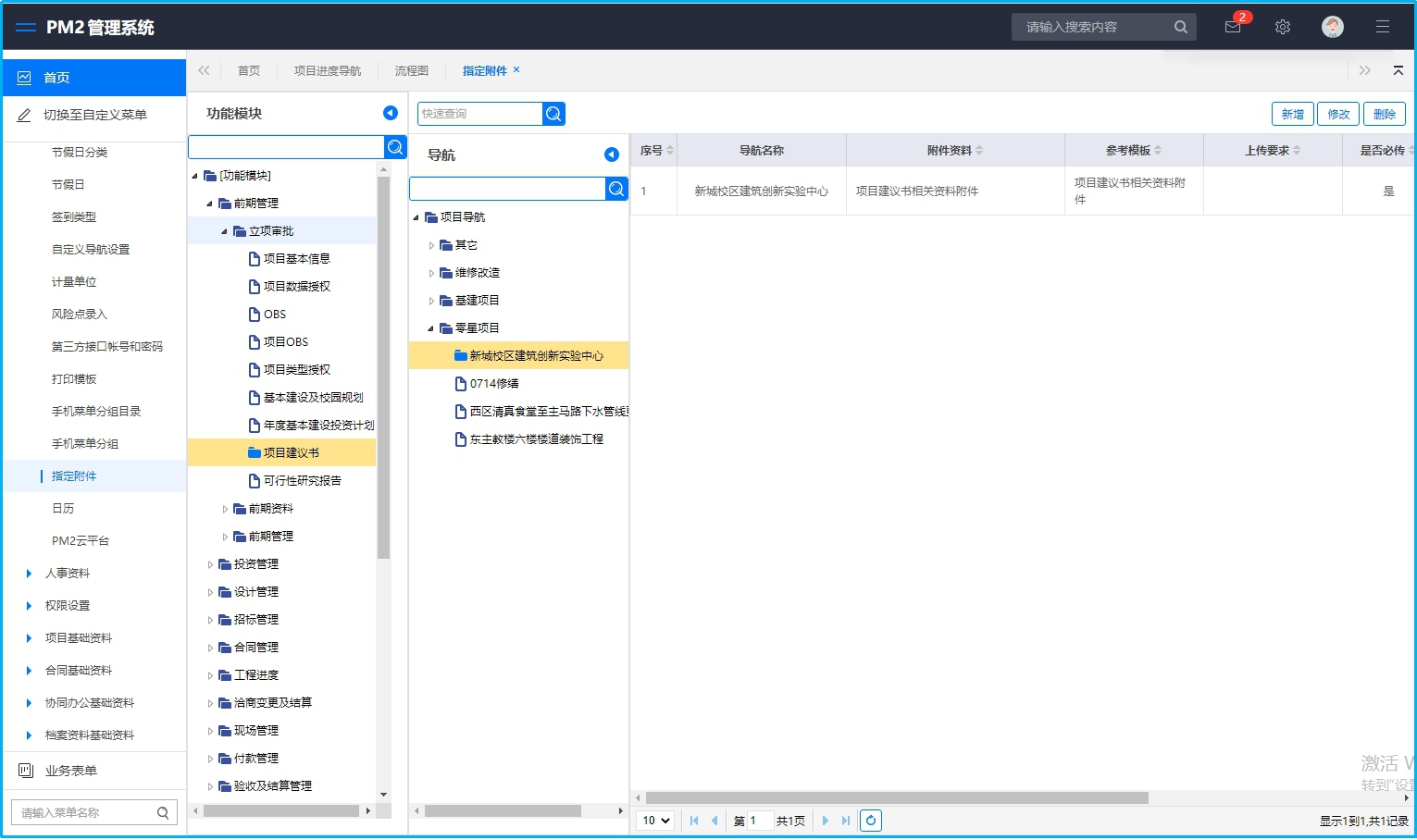
Task: Expand the 投资管理 tree folder
Action: (211, 564)
